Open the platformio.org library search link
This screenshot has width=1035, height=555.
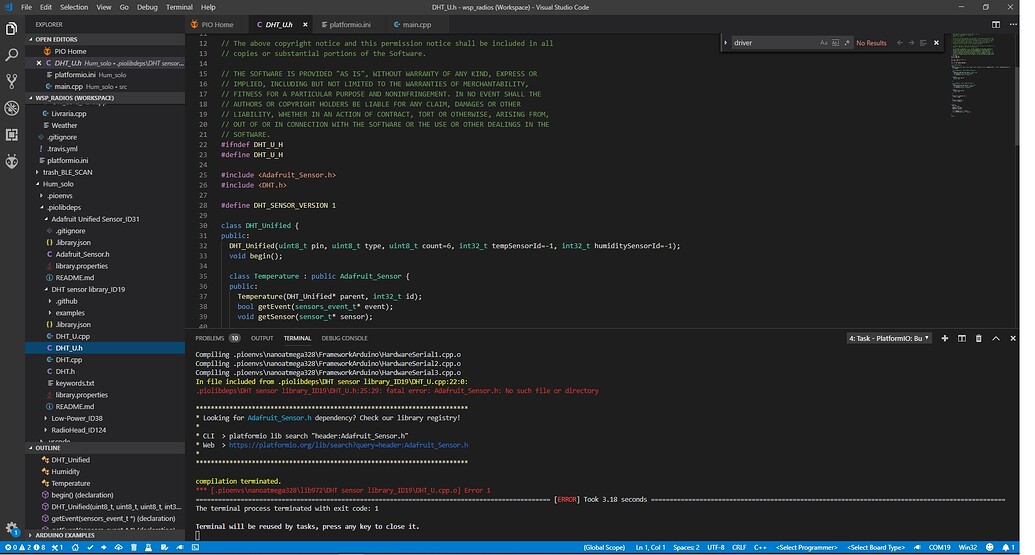tap(349, 445)
